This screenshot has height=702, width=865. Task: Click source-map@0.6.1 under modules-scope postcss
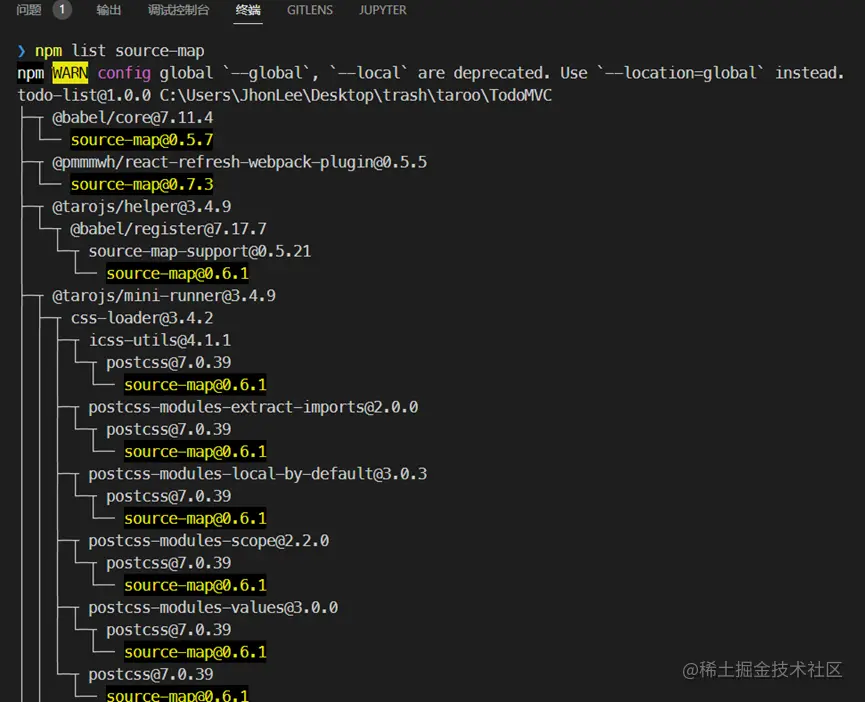pyautogui.click(x=195, y=585)
